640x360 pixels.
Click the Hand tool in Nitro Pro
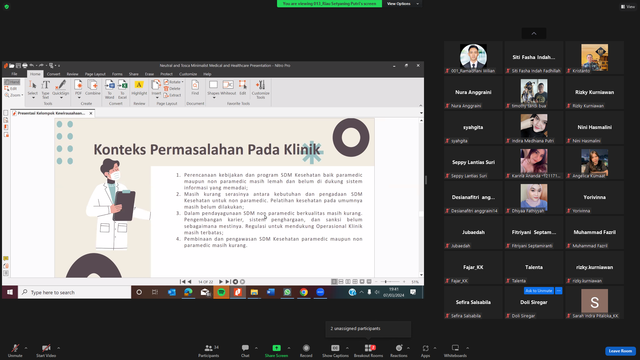[x=12, y=82]
